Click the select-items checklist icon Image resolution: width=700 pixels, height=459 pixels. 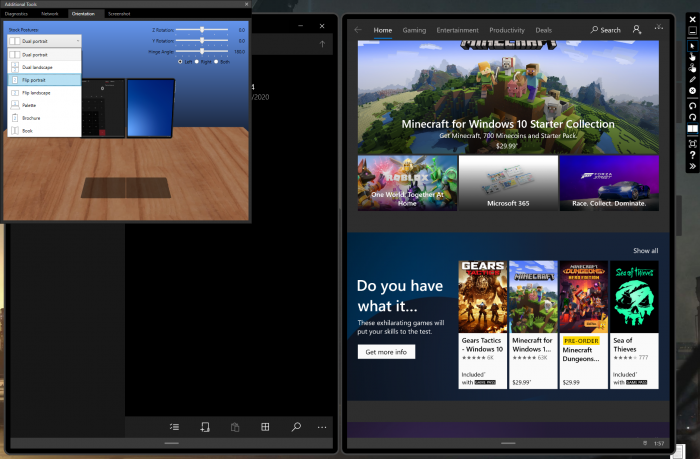(x=175, y=427)
